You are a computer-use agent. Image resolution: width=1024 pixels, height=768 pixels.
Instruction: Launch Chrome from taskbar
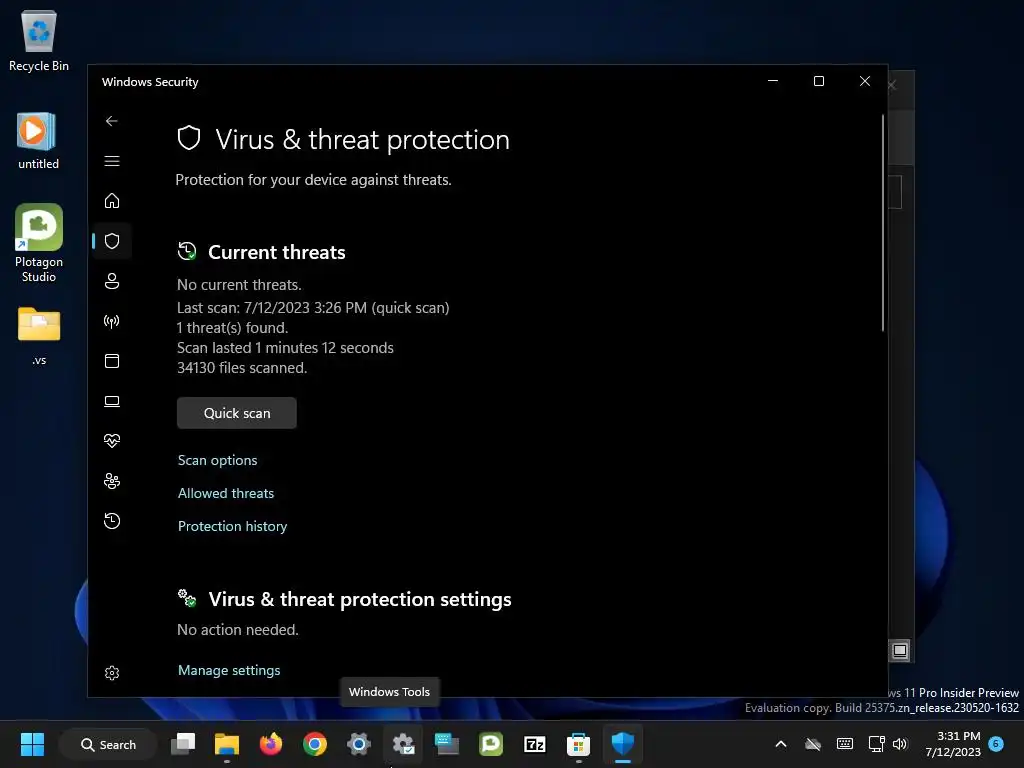click(315, 744)
